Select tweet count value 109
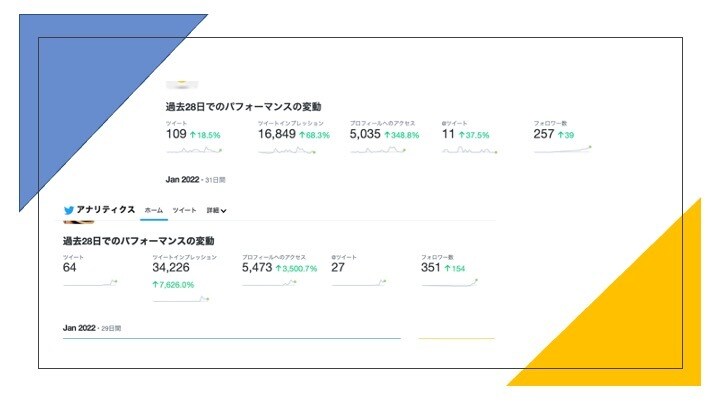 coord(176,134)
